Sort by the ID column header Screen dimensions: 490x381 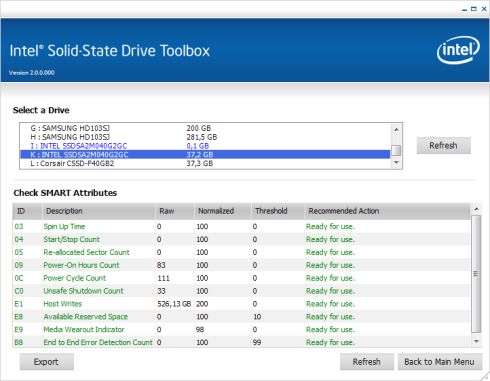[27, 211]
